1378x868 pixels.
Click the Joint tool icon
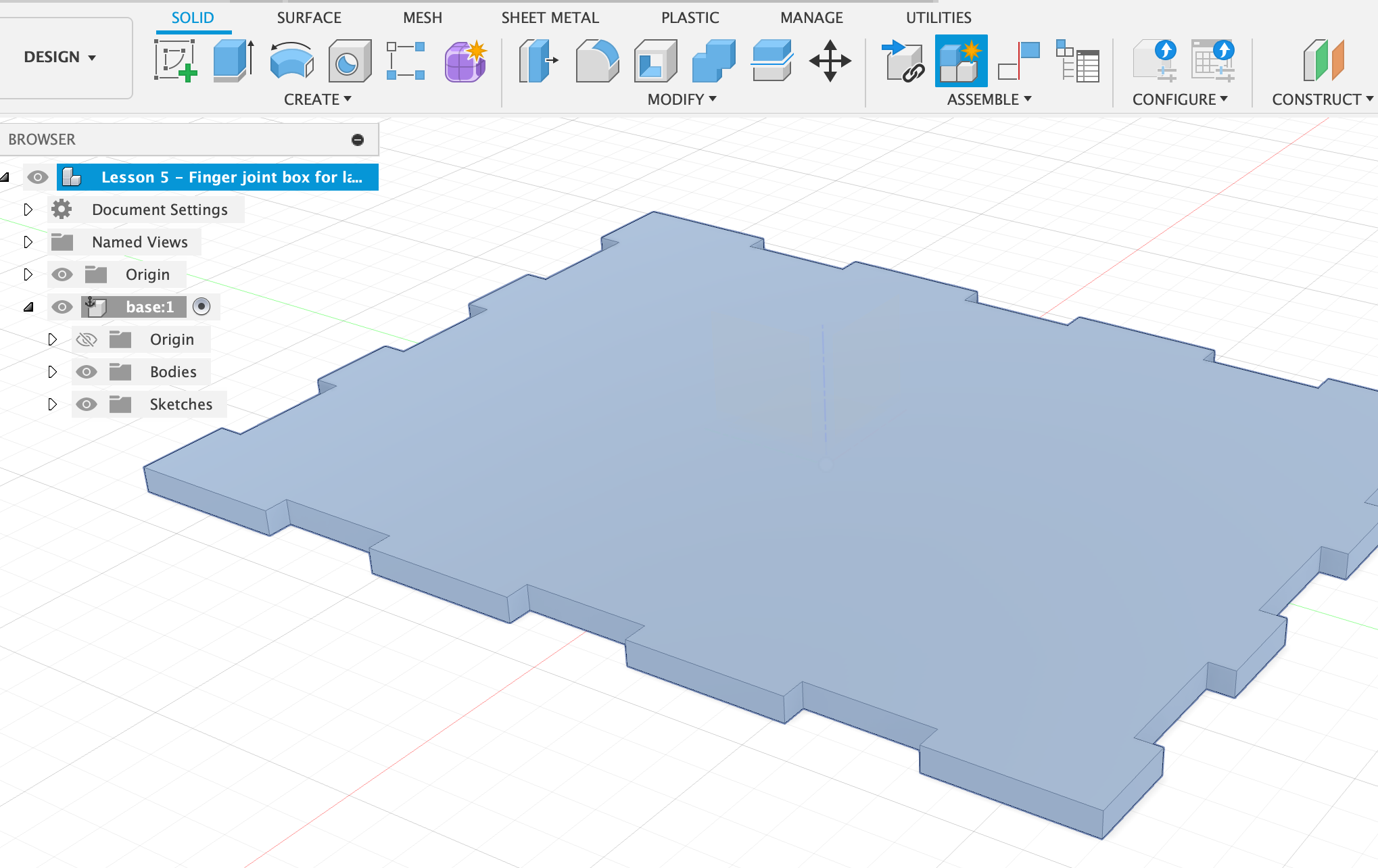click(1019, 61)
